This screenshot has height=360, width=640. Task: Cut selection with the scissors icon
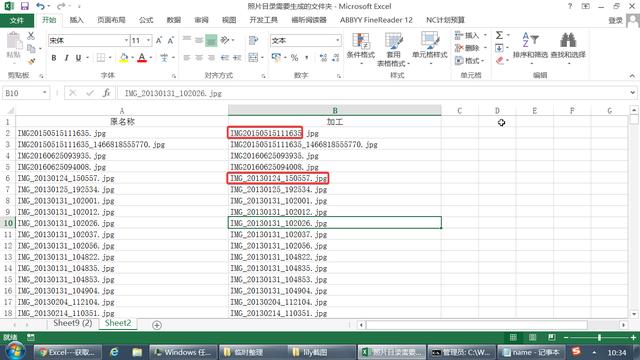point(31,36)
